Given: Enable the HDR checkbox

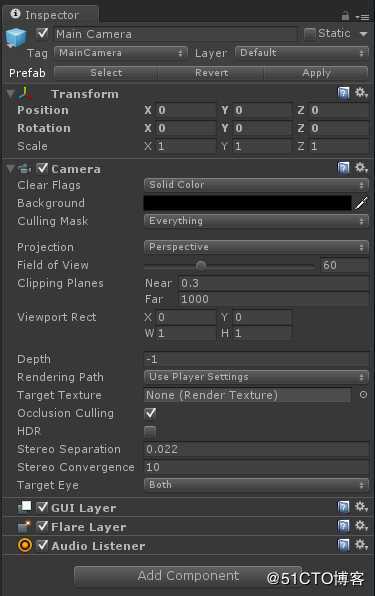Looking at the screenshot, I should pyautogui.click(x=150, y=431).
